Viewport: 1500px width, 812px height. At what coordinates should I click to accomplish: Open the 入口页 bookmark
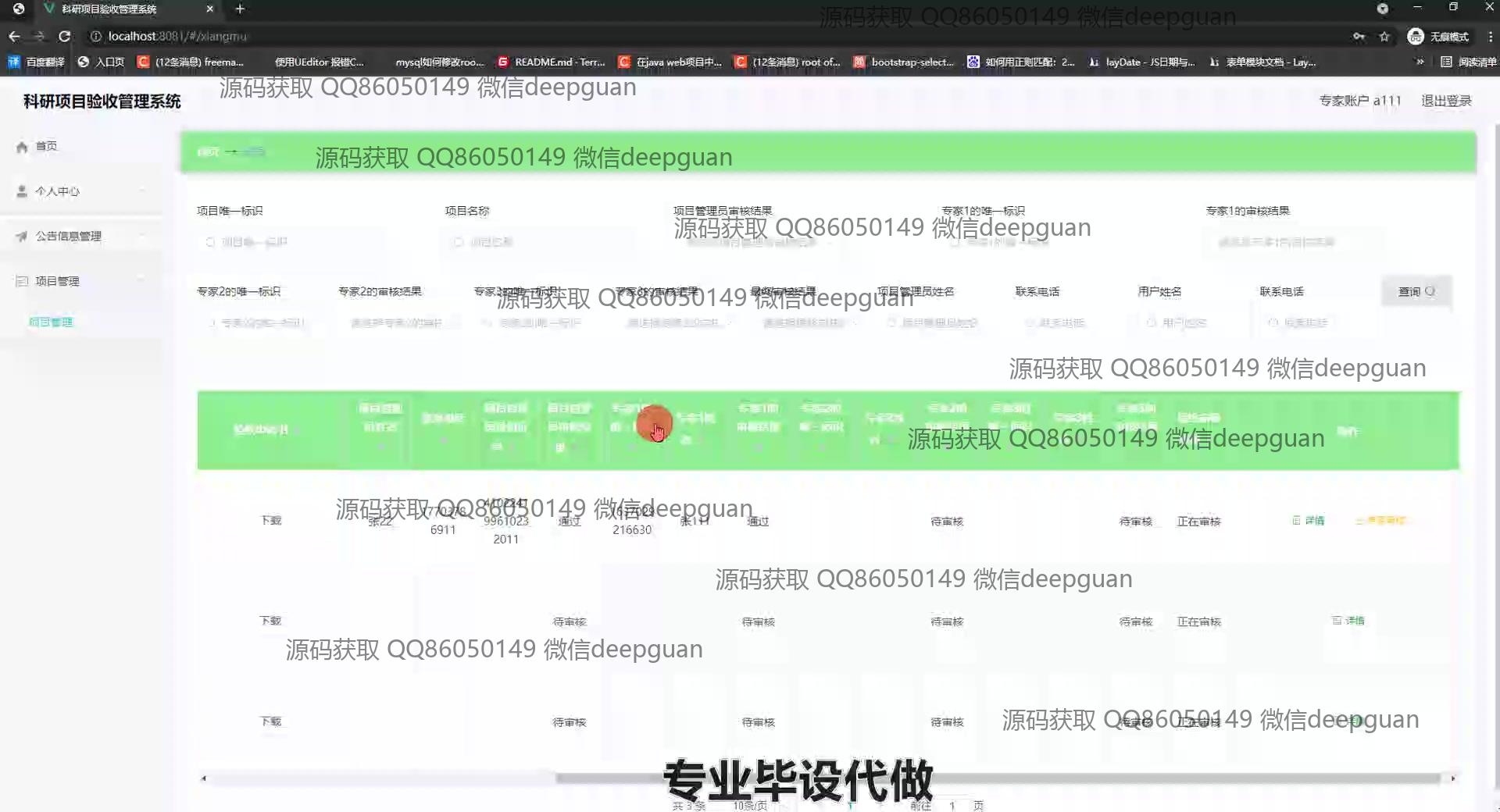tap(102, 62)
